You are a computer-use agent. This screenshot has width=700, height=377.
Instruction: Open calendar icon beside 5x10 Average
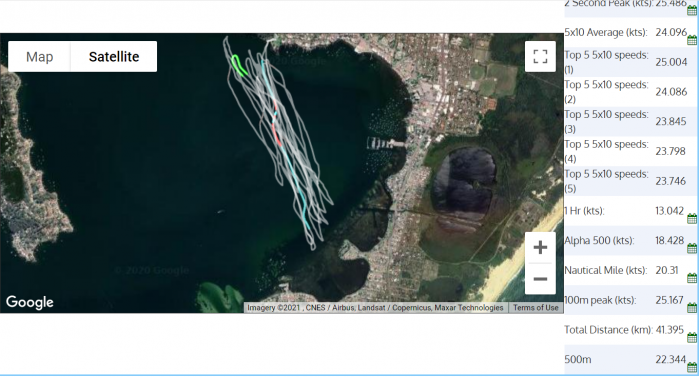coord(692,41)
